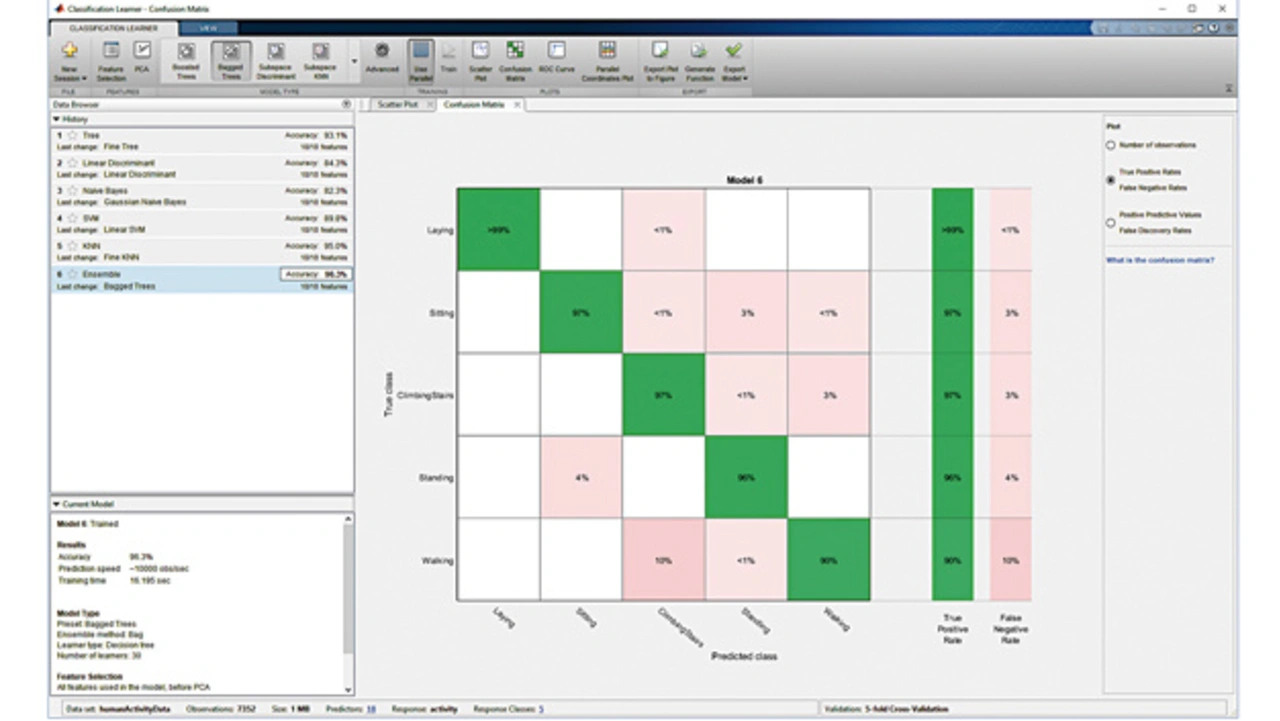Open the Advanced options gear

click(381, 58)
